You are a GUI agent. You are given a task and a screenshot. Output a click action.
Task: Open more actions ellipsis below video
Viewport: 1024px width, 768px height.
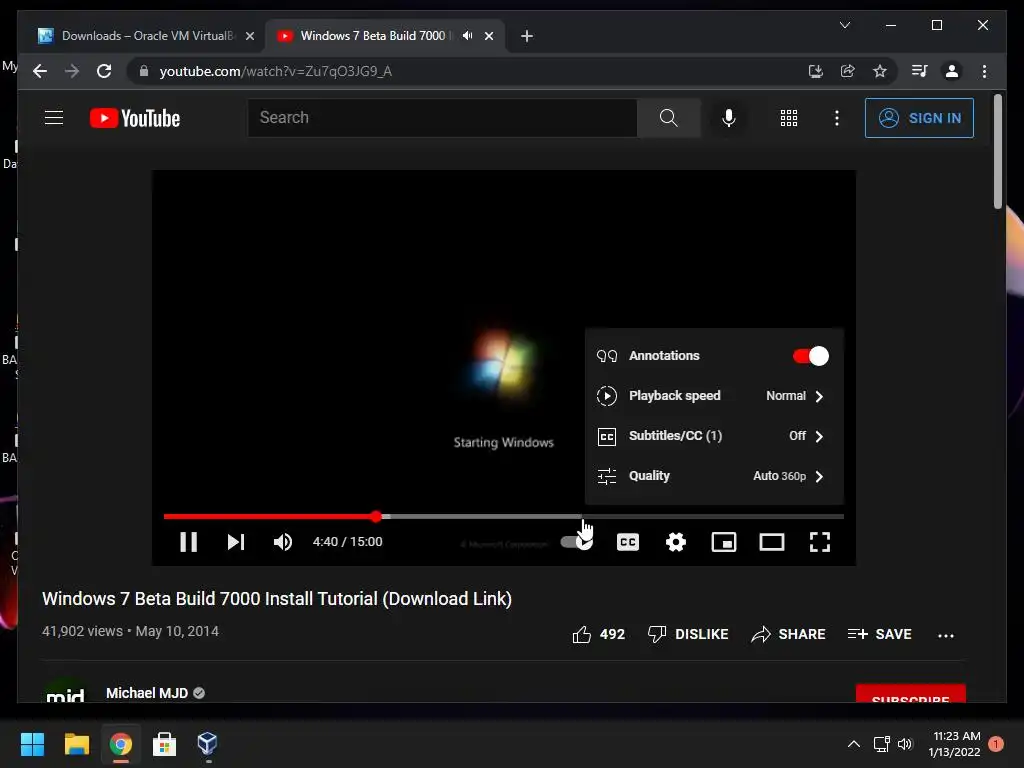[946, 635]
